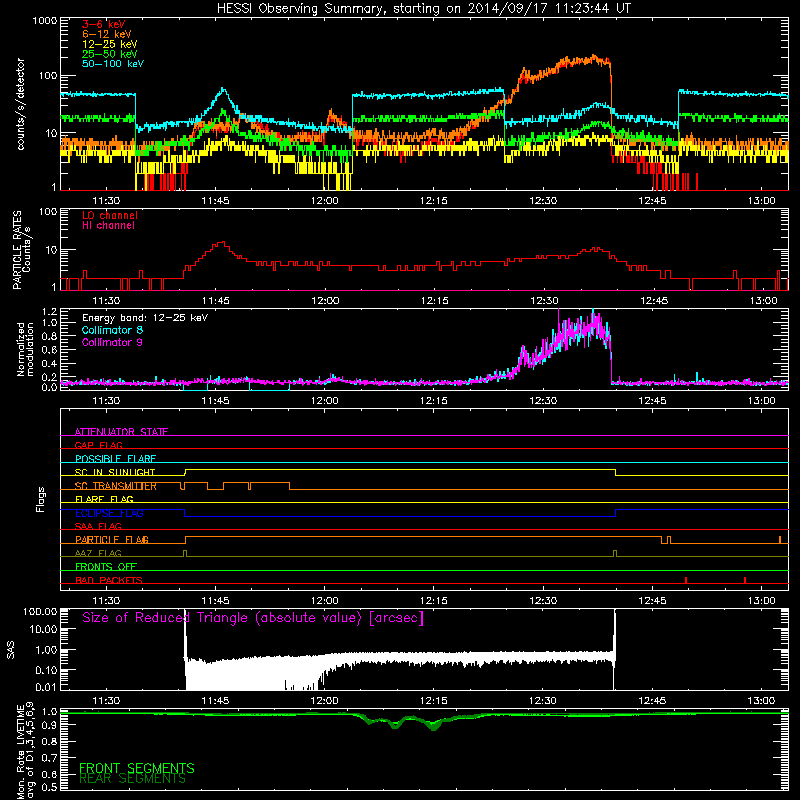The image size is (800, 800).
Task: Click the 1.2 value on modulation axis
Action: tap(49, 311)
